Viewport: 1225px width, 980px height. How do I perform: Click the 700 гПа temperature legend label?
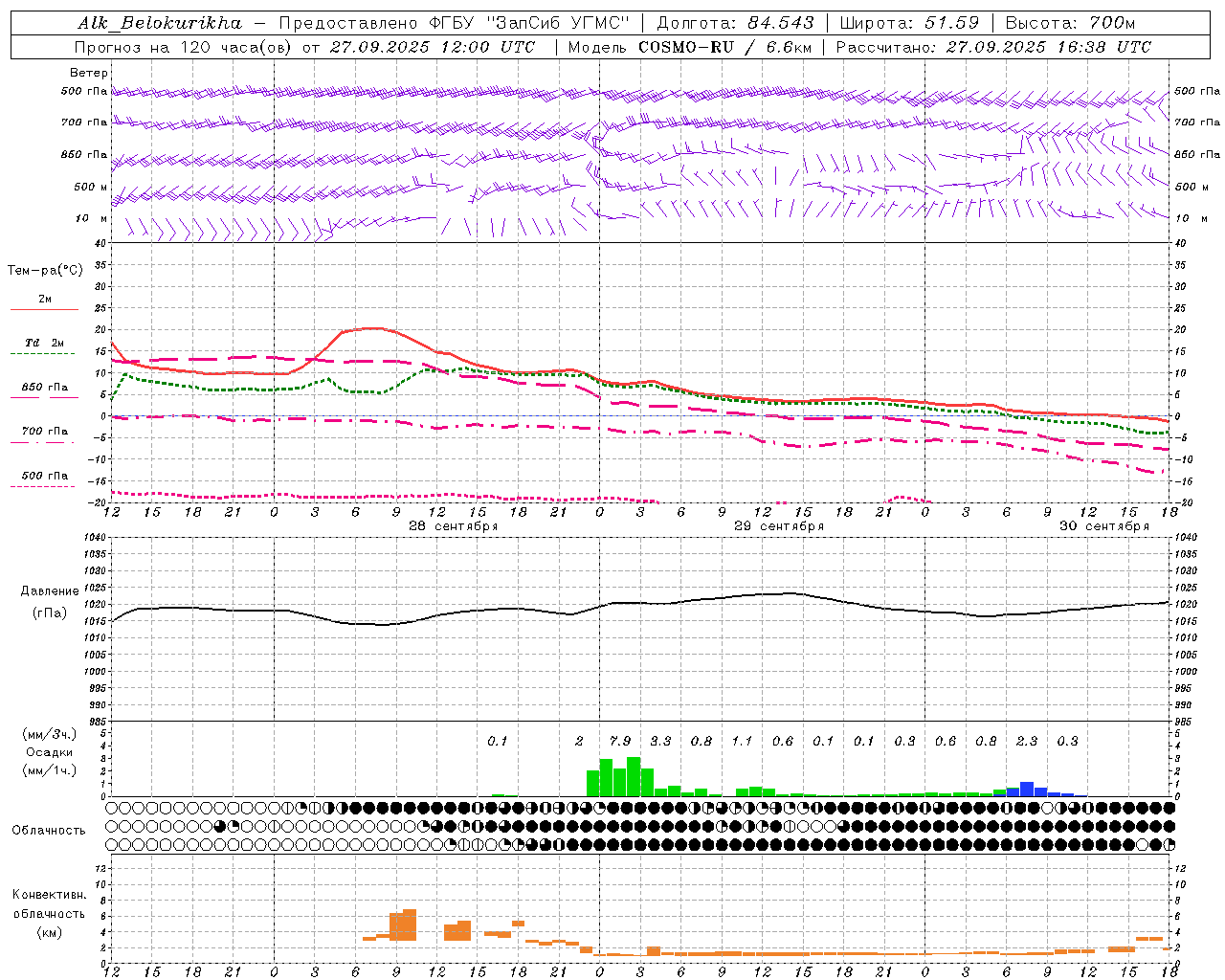[45, 431]
